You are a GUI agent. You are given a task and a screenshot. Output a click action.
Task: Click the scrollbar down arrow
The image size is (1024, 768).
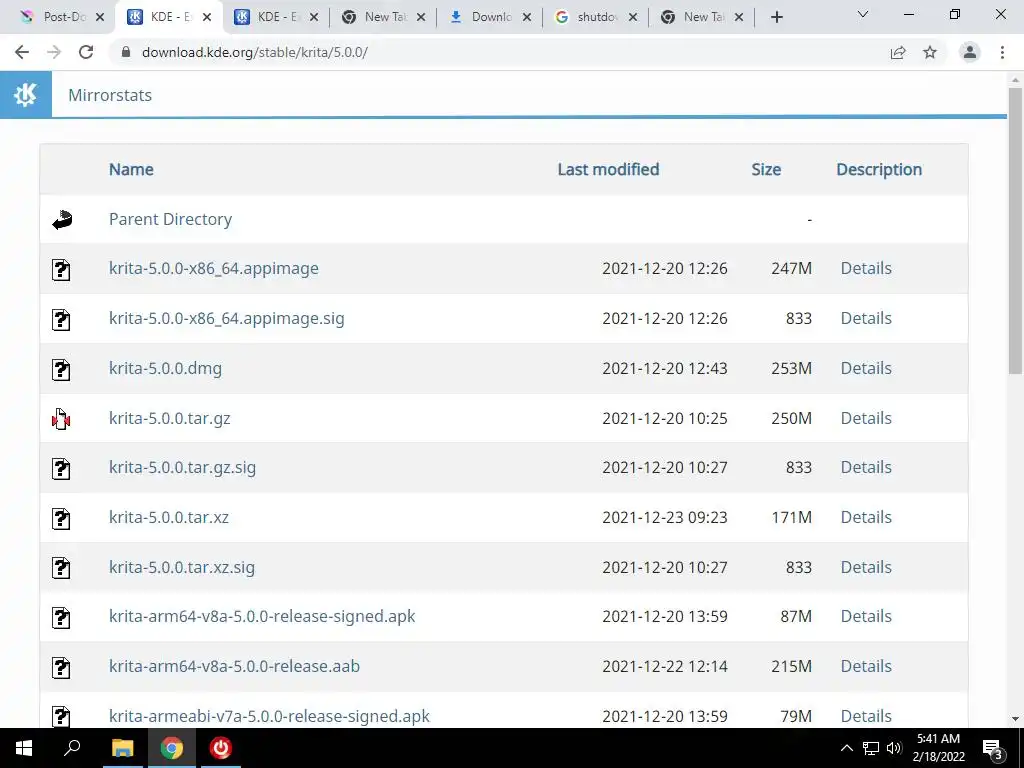pyautogui.click(x=1015, y=719)
